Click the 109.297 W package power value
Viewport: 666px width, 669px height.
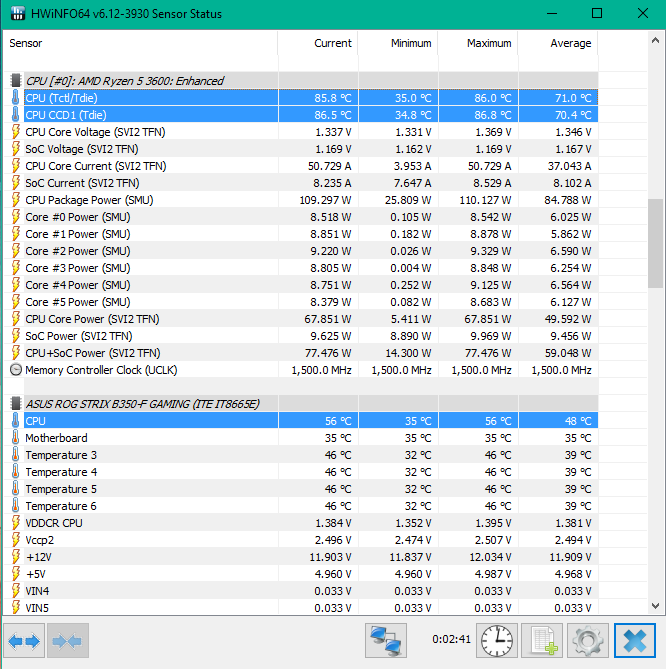click(x=326, y=200)
